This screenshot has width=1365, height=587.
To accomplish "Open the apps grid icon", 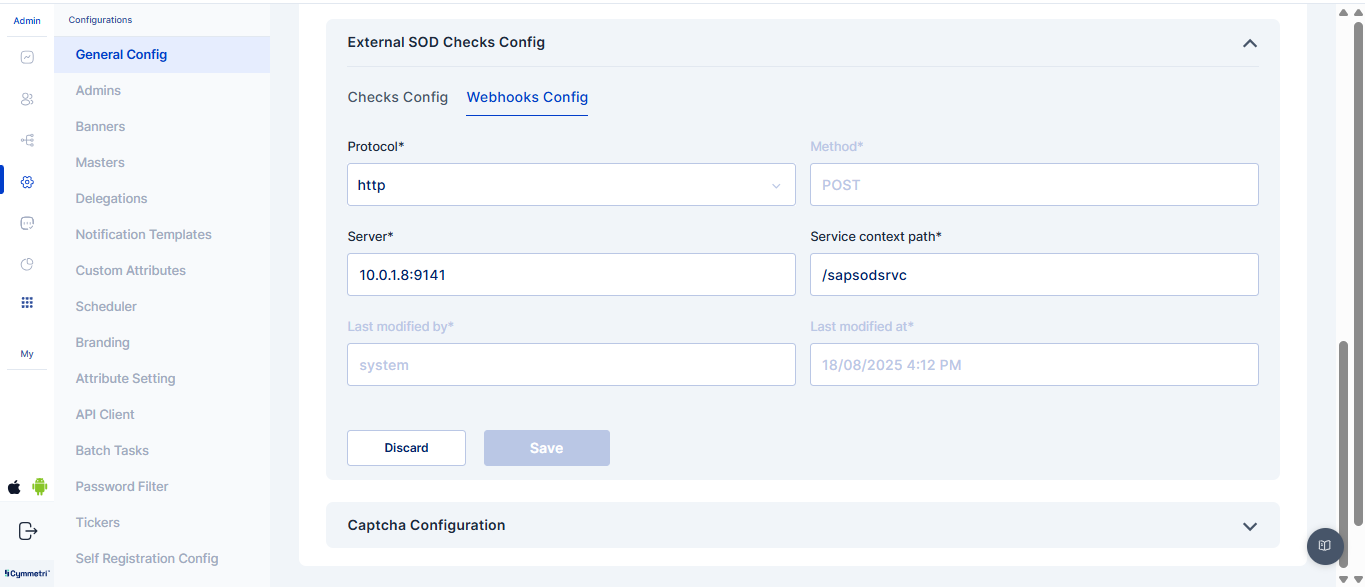I will 27,303.
